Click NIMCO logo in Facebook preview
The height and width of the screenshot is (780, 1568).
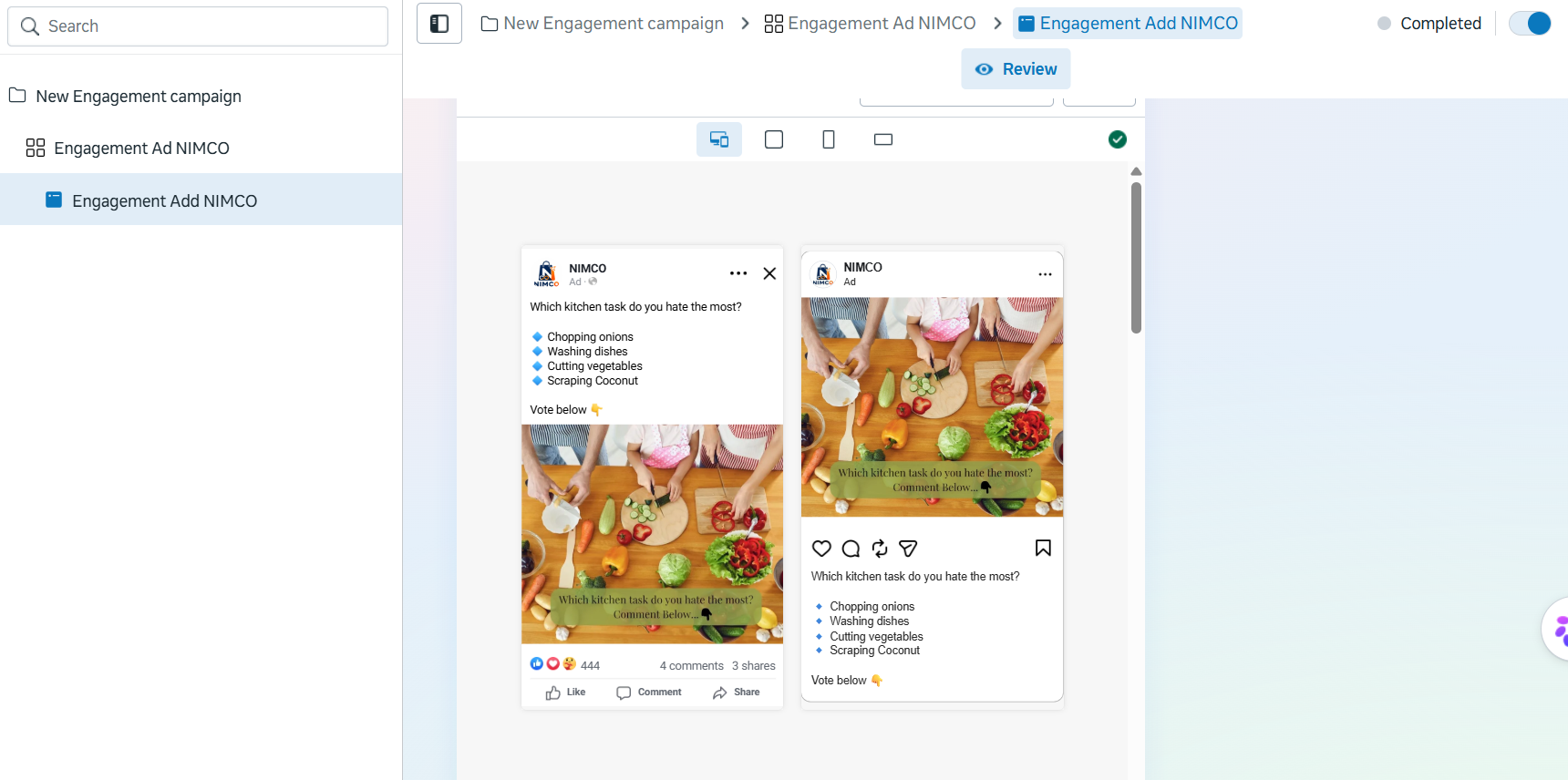pyautogui.click(x=547, y=273)
